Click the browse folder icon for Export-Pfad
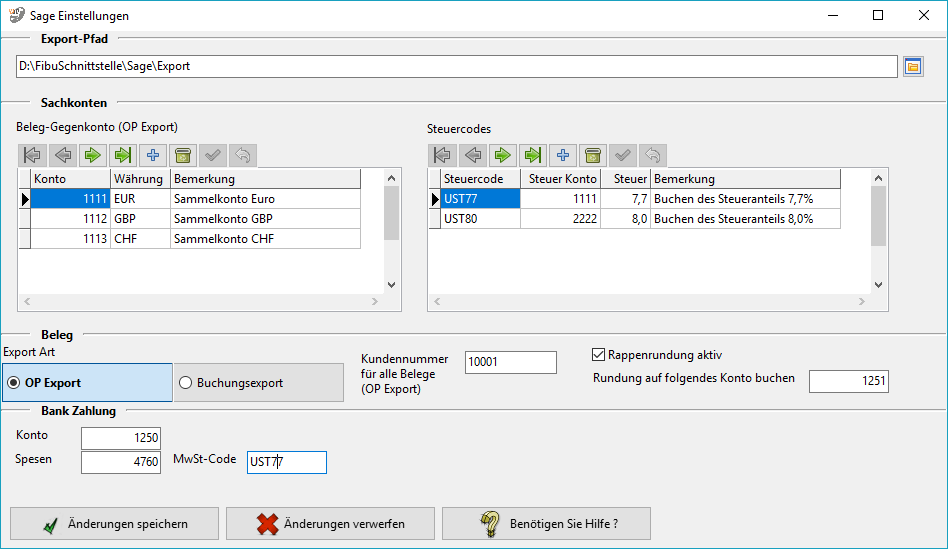This screenshot has height=549, width=948. tap(912, 67)
